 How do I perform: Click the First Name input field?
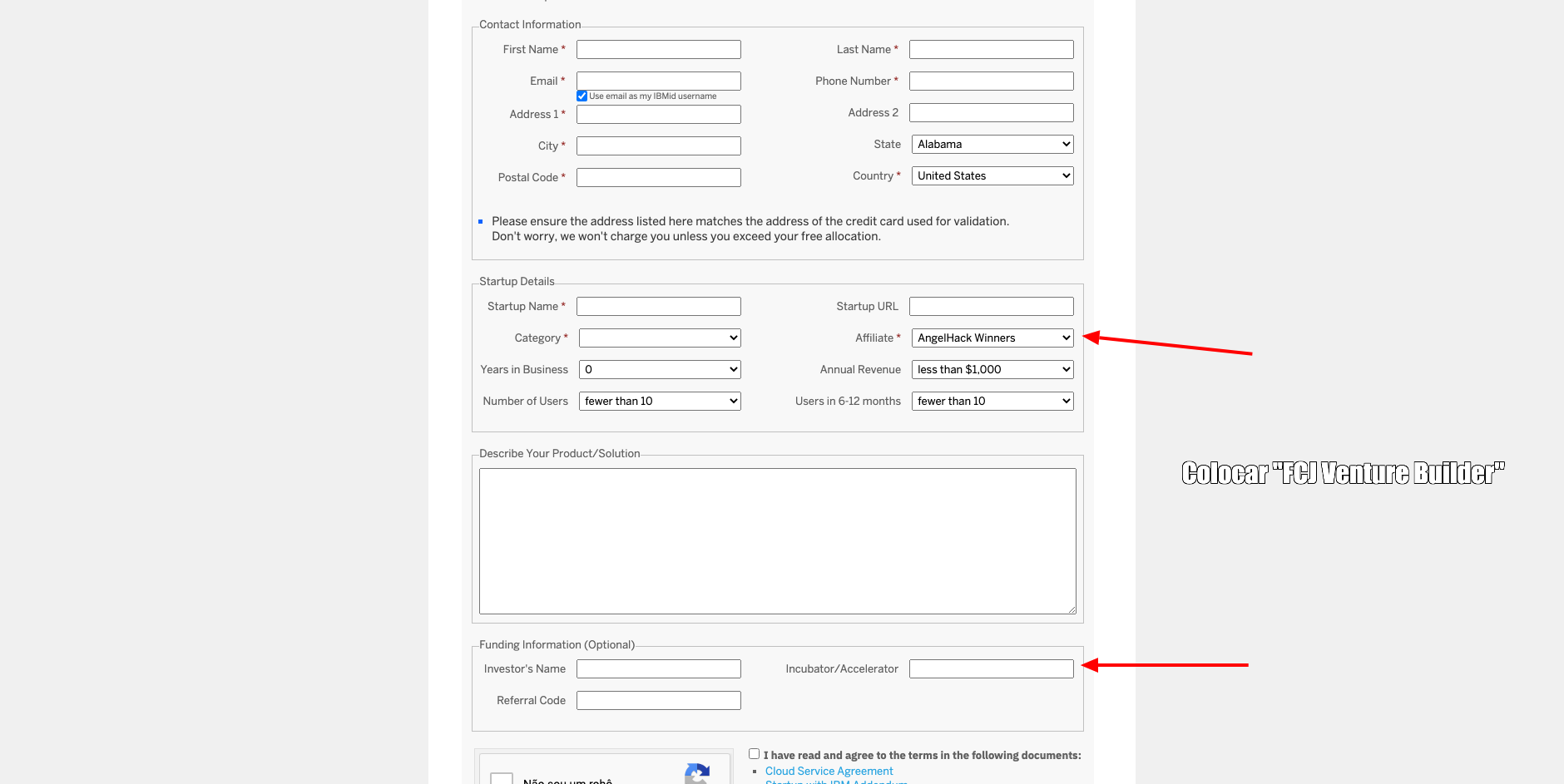point(658,49)
